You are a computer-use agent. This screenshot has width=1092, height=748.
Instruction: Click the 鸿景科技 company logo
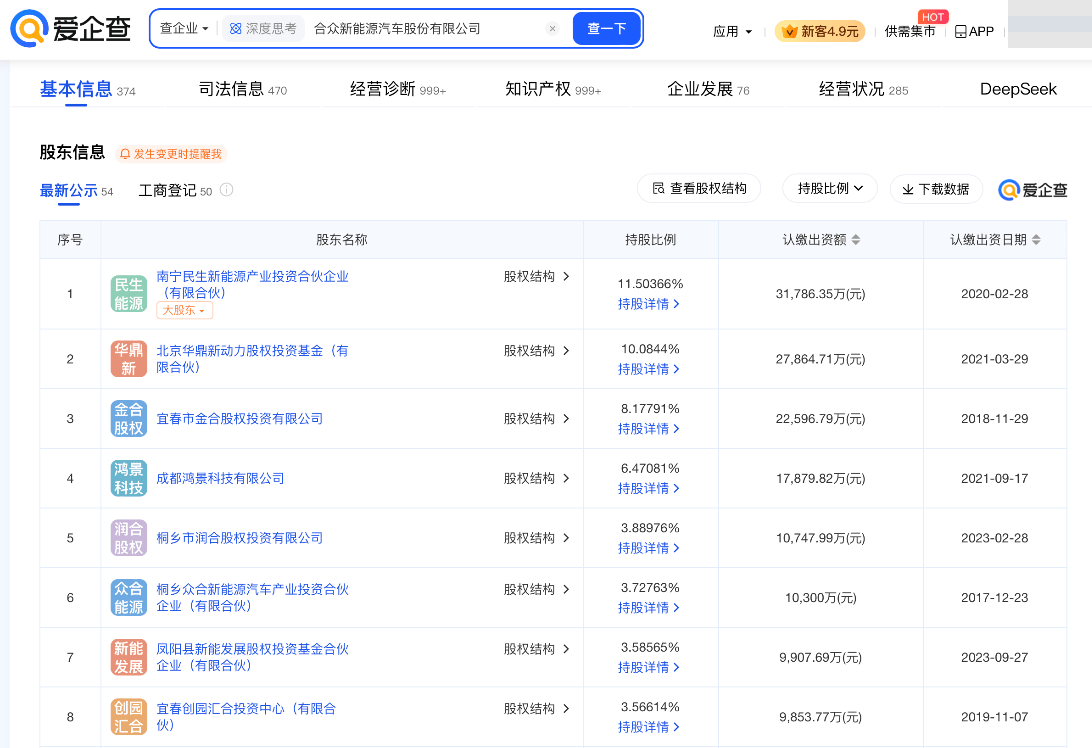128,478
